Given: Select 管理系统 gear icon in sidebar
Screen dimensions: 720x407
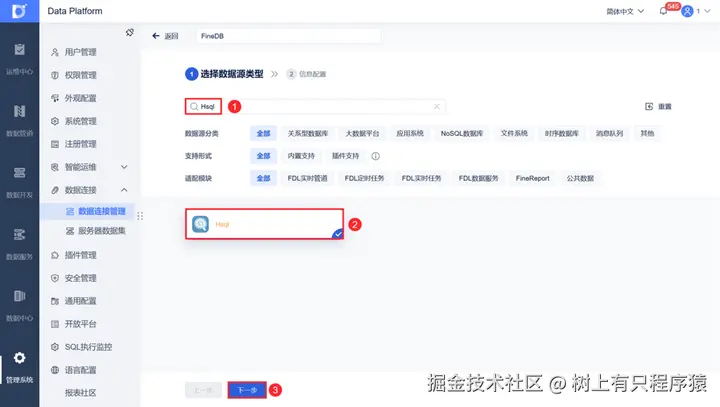Looking at the screenshot, I should coord(19,357).
